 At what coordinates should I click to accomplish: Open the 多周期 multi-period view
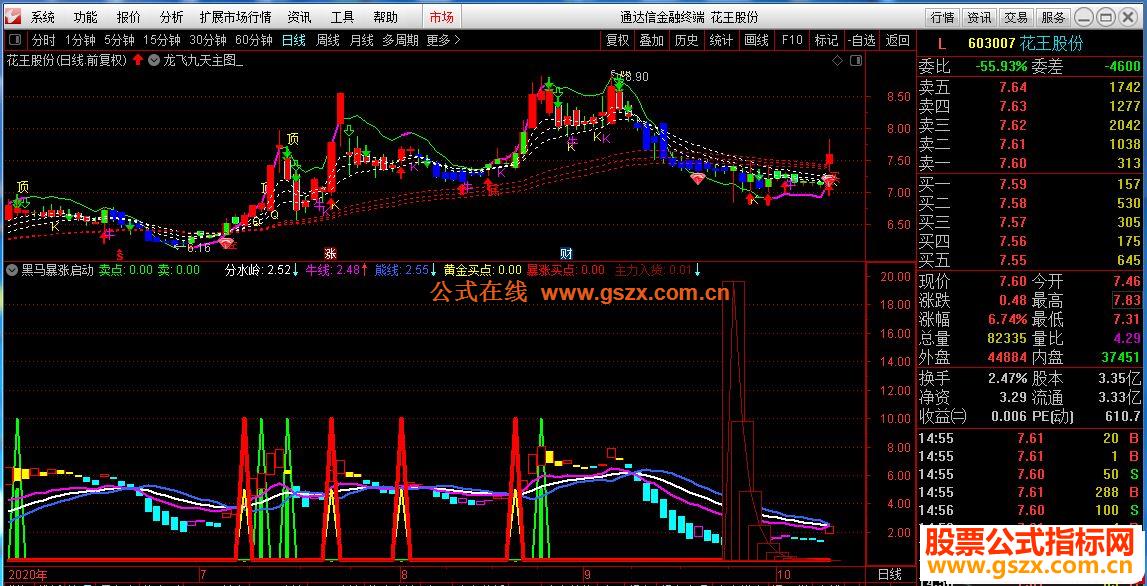click(400, 40)
